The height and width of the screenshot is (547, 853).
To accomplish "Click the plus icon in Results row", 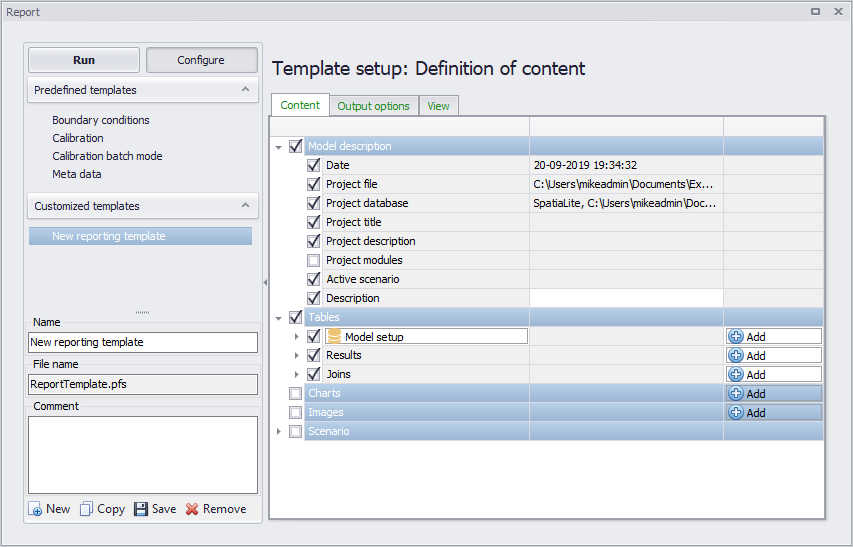I will click(735, 356).
